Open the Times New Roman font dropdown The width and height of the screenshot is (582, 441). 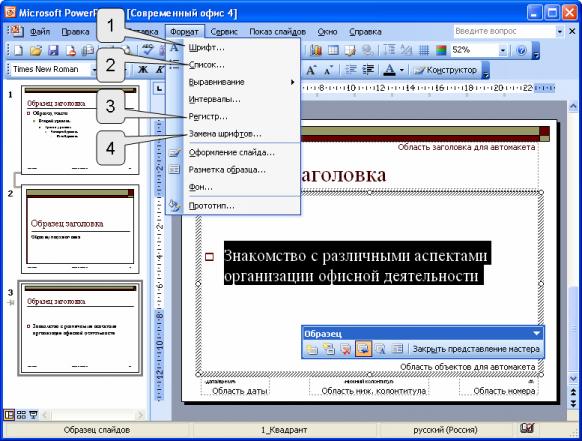point(94,69)
